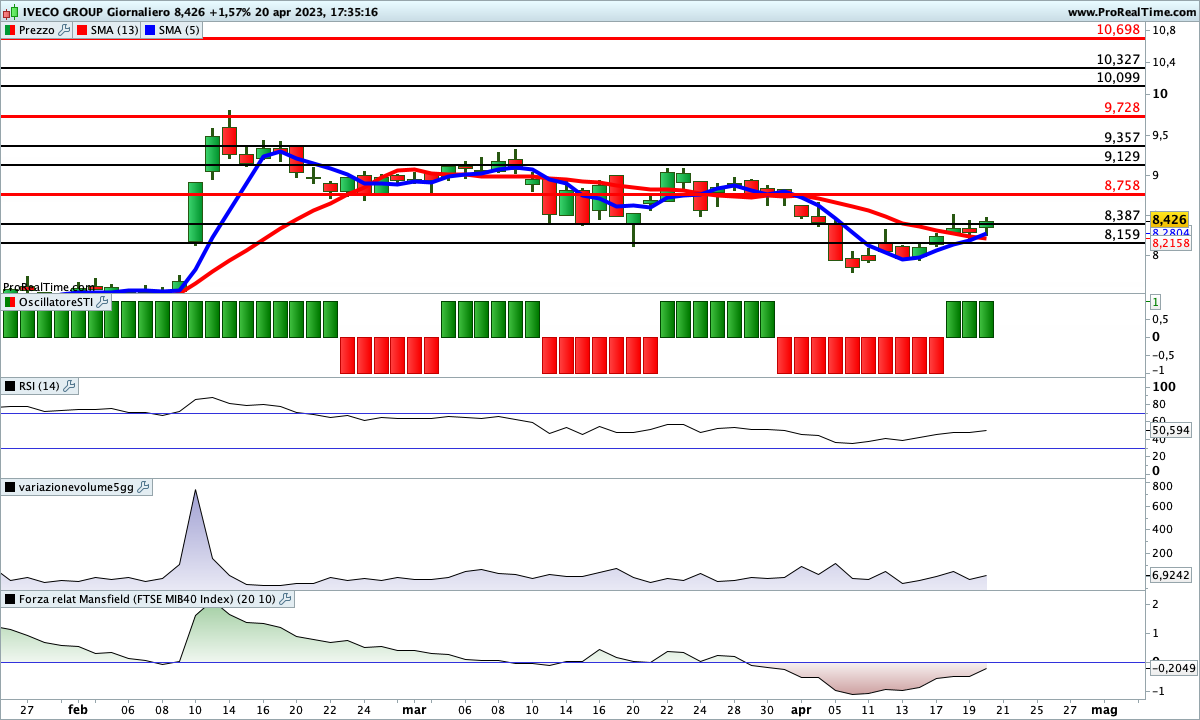1200x720 pixels.
Task: Click the black variazionevolume5gg color swatch
Action: [x=9, y=487]
